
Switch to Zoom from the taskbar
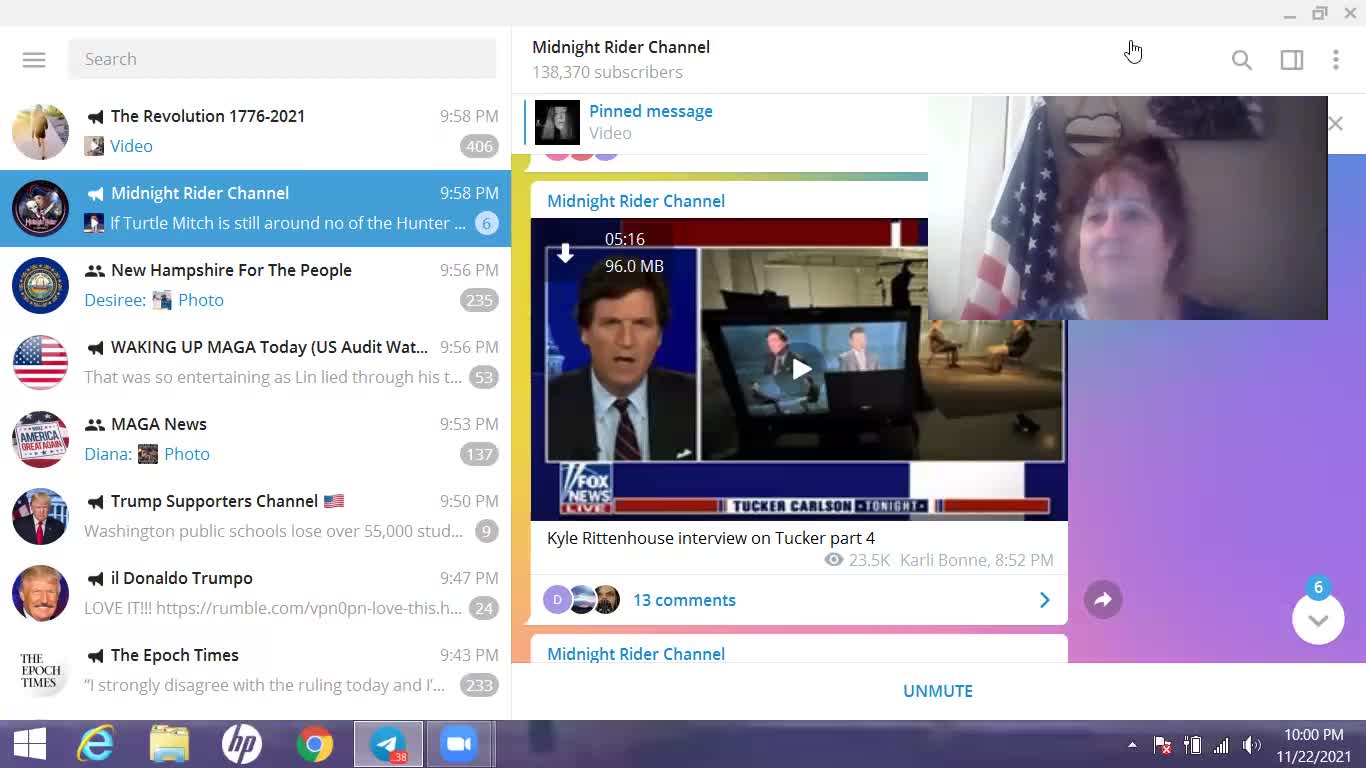coord(458,744)
